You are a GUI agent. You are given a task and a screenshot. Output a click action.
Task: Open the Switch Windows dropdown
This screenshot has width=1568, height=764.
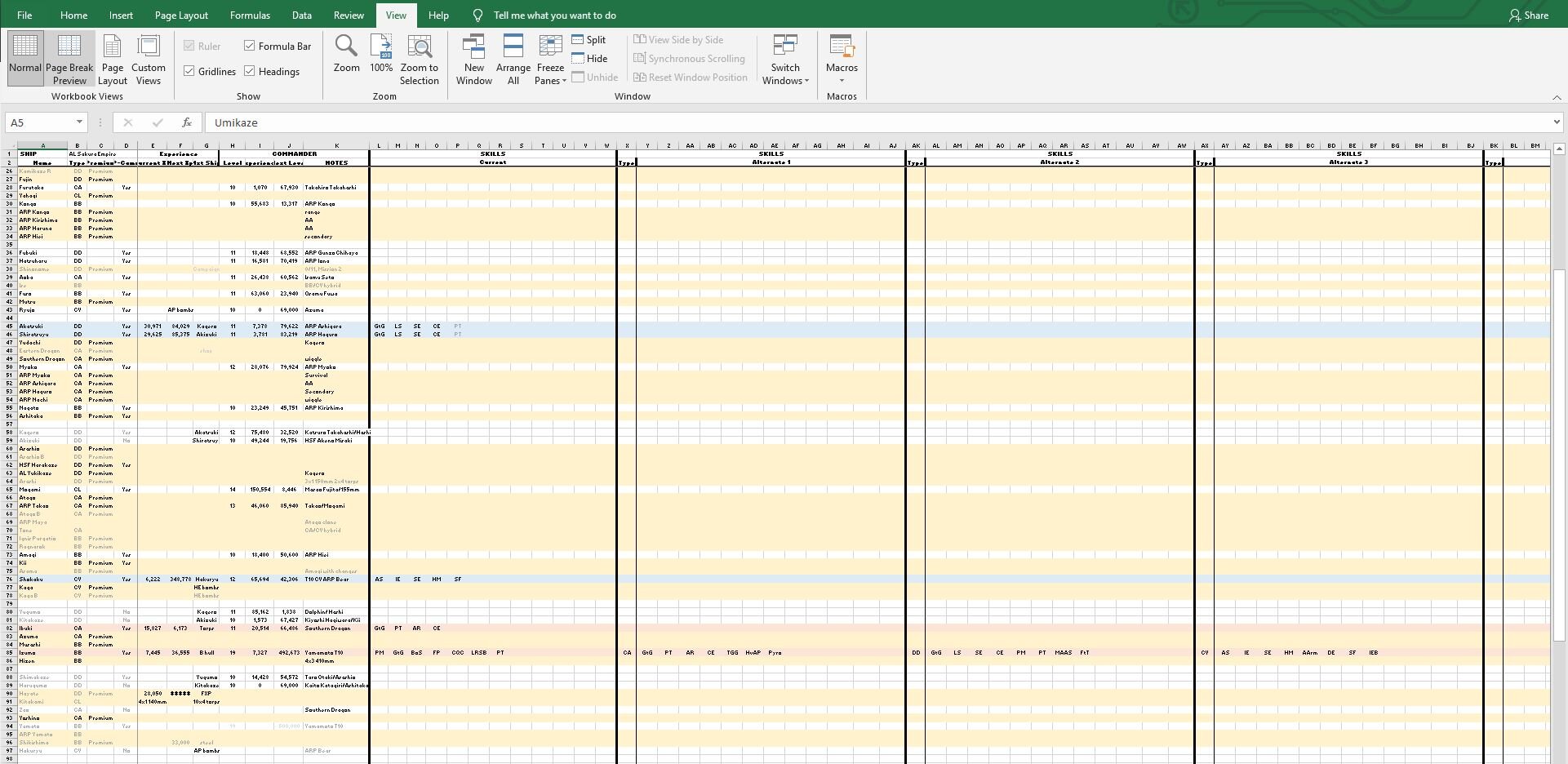click(x=785, y=58)
